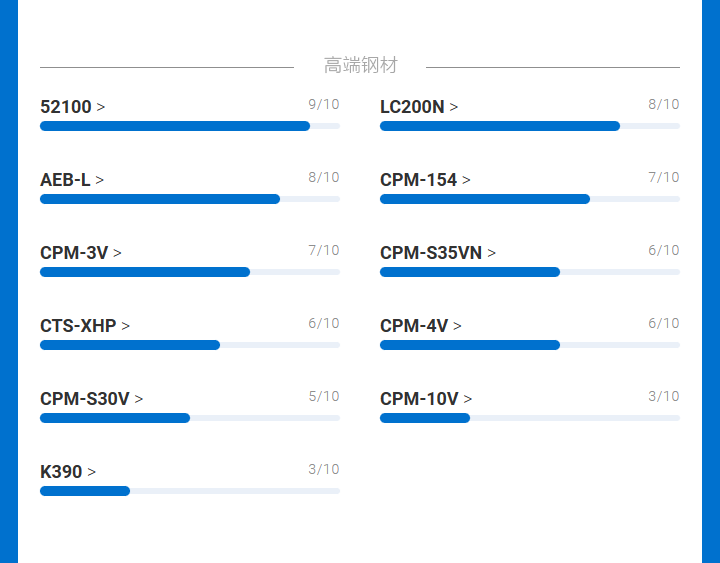This screenshot has width=720, height=563.
Task: Click the arrow chevron next to CPM-154
Action: click(467, 181)
